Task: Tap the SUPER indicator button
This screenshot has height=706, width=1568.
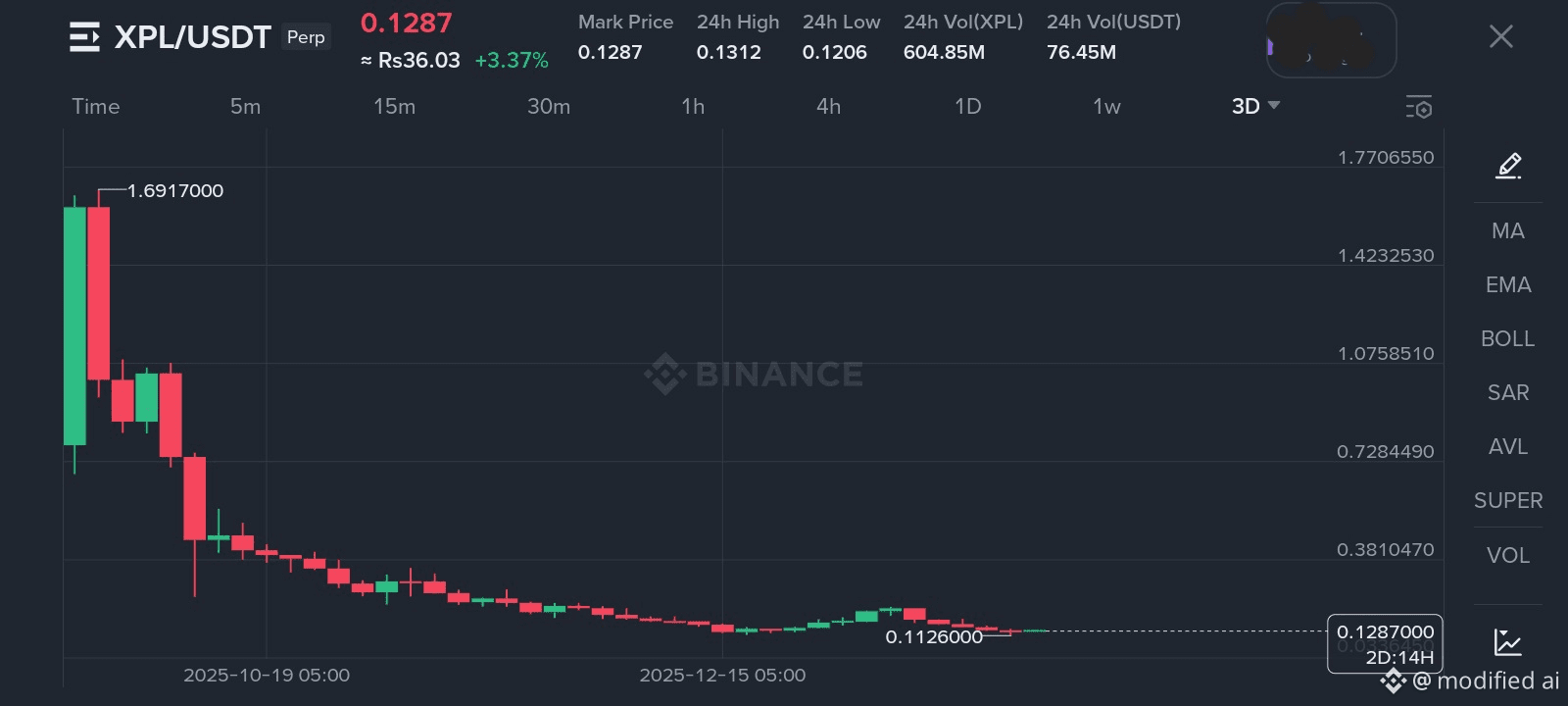Action: point(1507,501)
